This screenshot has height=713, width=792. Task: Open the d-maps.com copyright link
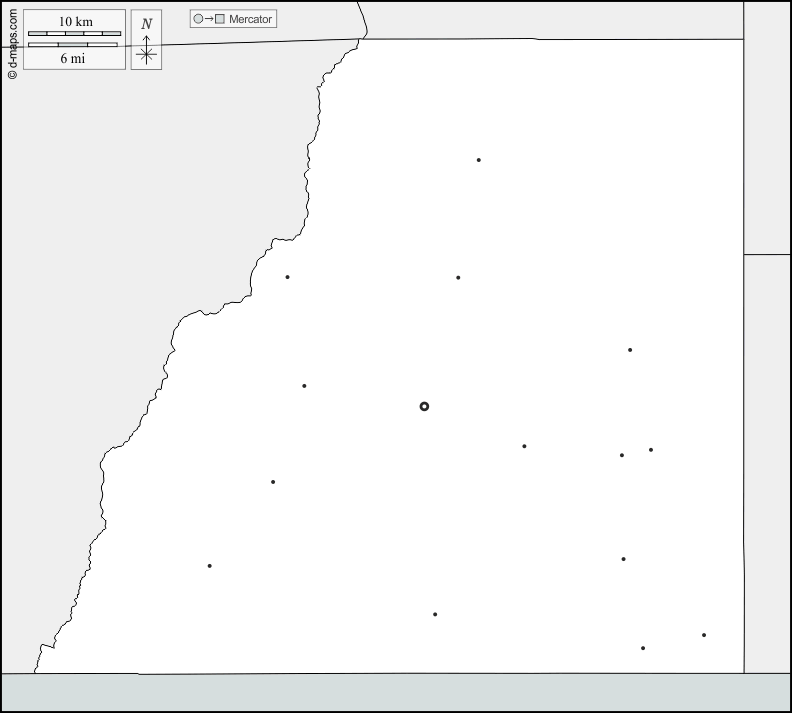click(x=12, y=42)
